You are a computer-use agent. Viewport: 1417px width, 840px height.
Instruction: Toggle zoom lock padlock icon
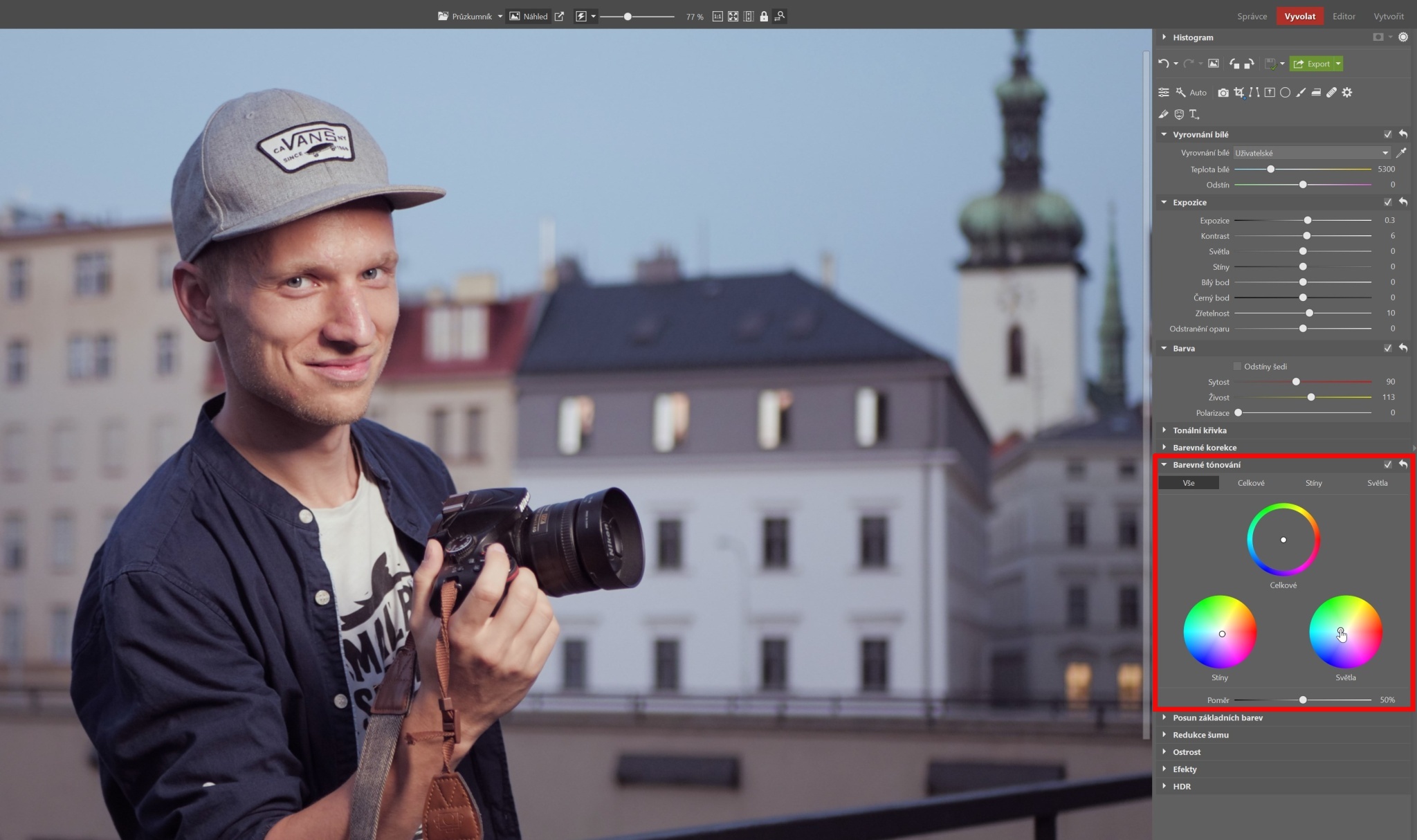tap(764, 16)
